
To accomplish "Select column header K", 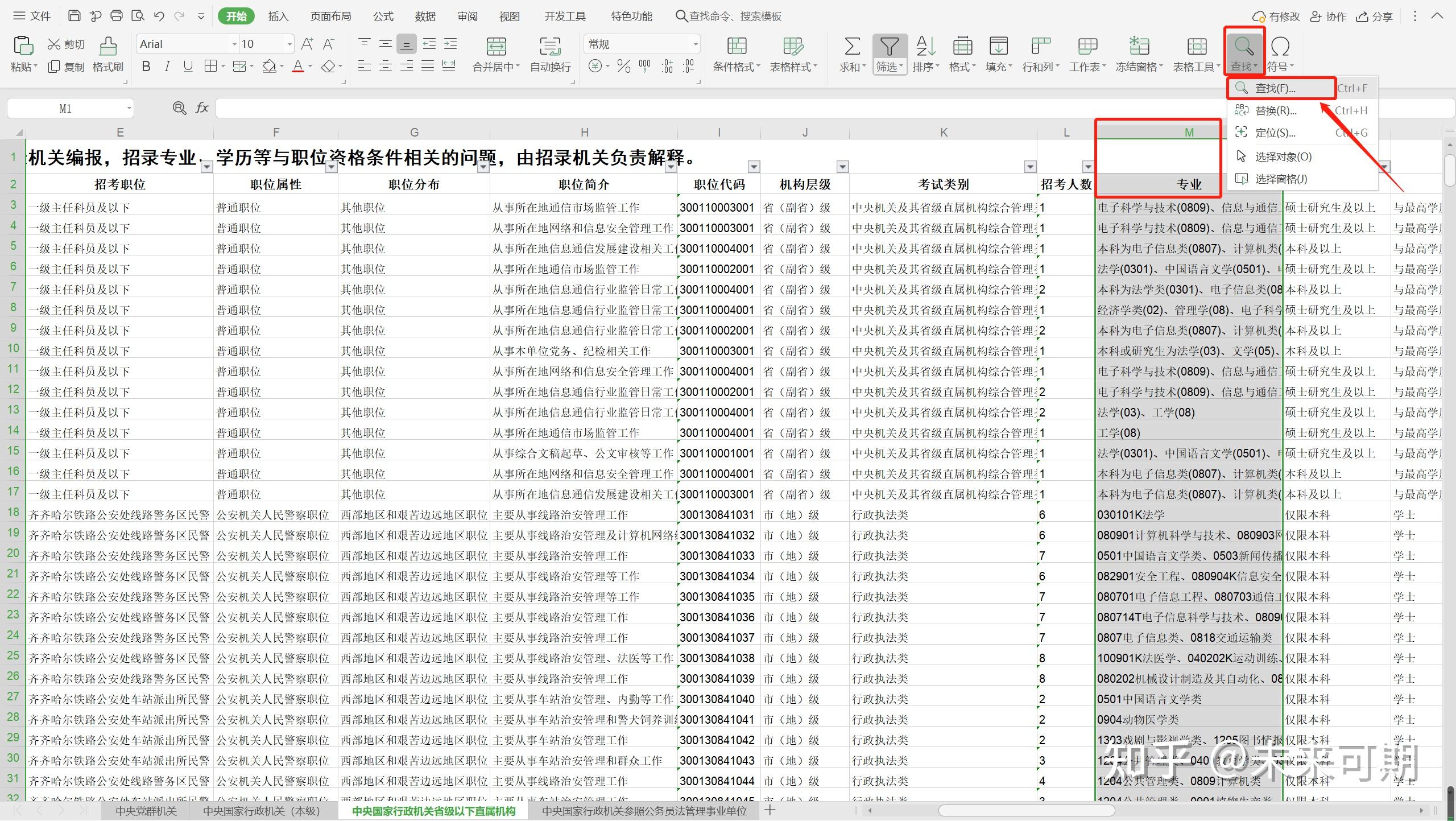I will pyautogui.click(x=943, y=132).
